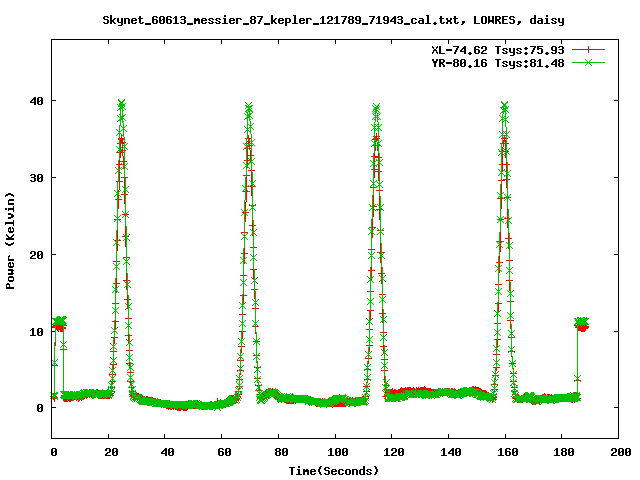Click the fourth peak top near 160 seconds
Image resolution: width=640 pixels, height=480 pixels.
coord(504,106)
